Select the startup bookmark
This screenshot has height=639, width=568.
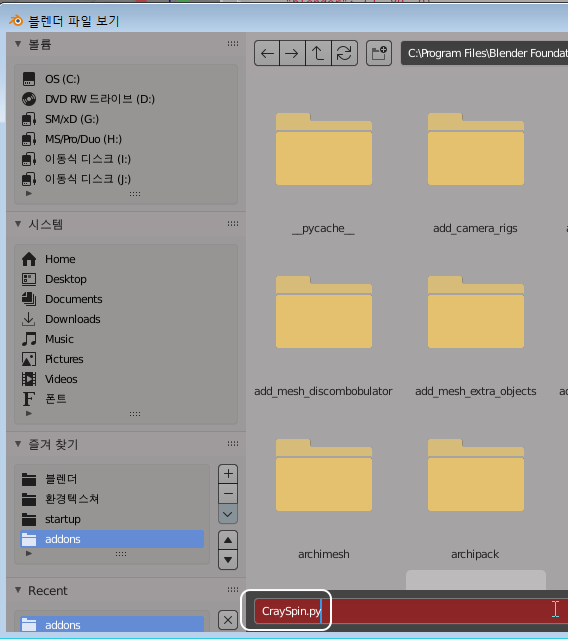tap(112, 519)
